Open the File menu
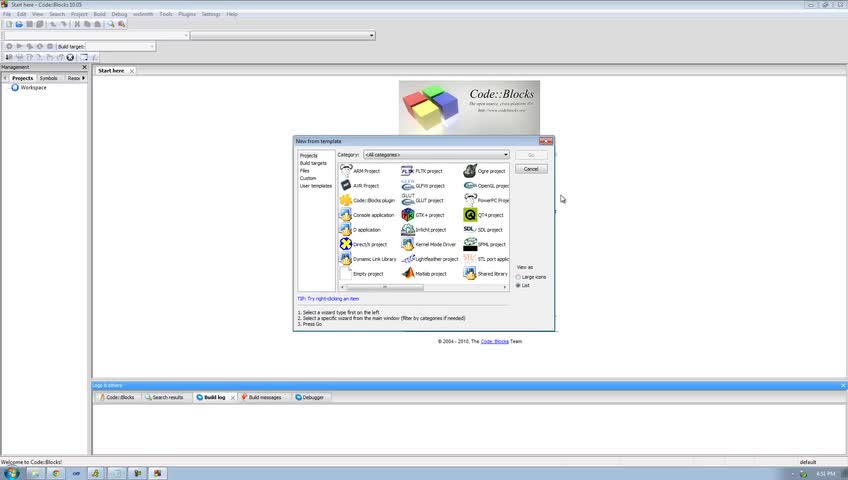Viewport: 848px width, 480px height. 7,14
